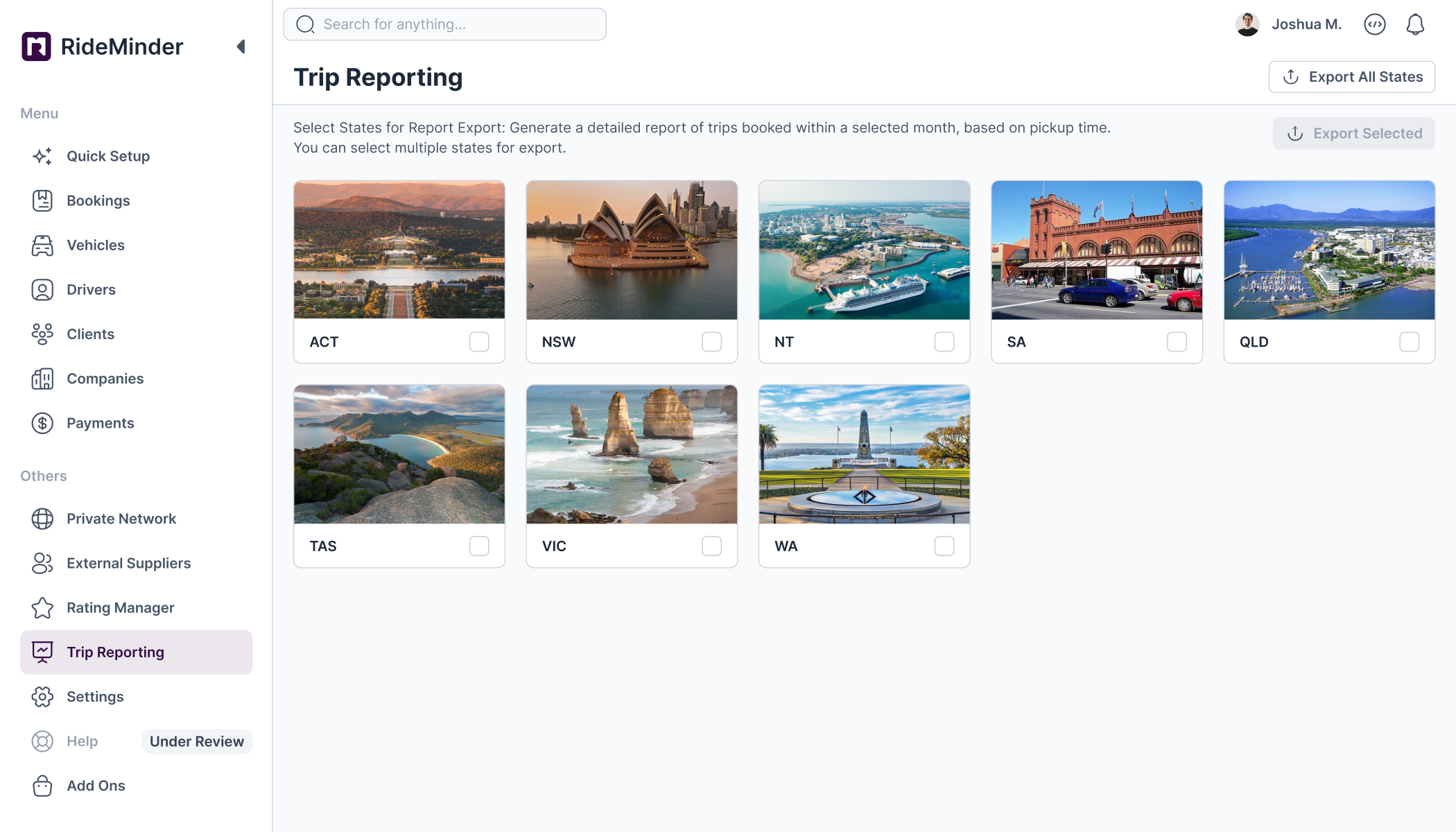Viewport: 1456px width, 832px height.
Task: Enable the WA checkbox
Action: click(944, 546)
